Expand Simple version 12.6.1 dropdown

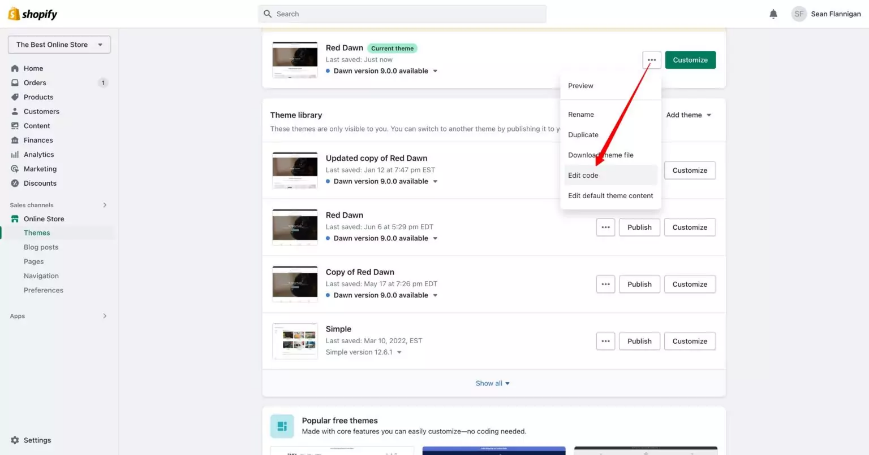(399, 352)
